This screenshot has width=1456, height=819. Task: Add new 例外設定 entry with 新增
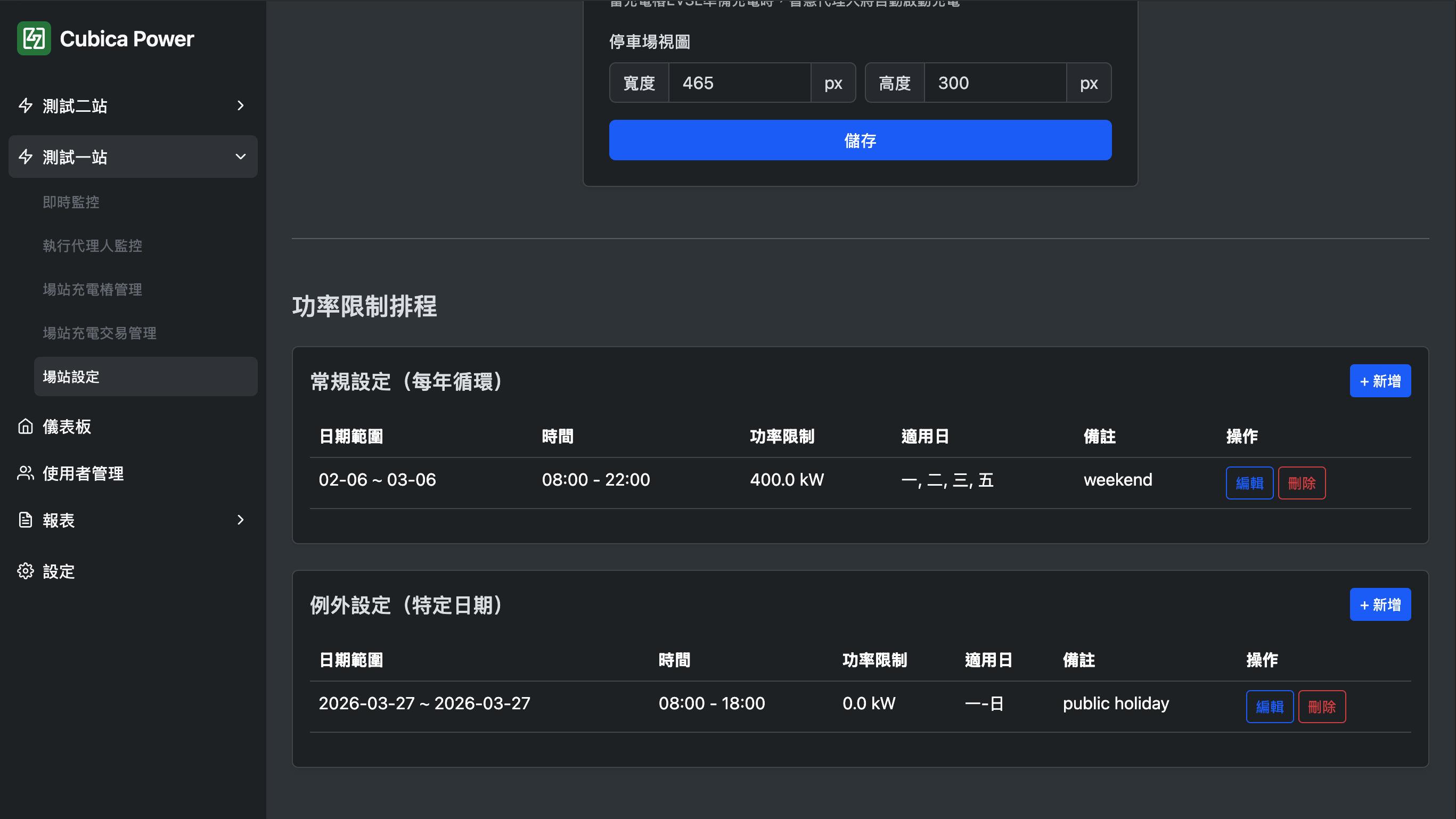1380,605
